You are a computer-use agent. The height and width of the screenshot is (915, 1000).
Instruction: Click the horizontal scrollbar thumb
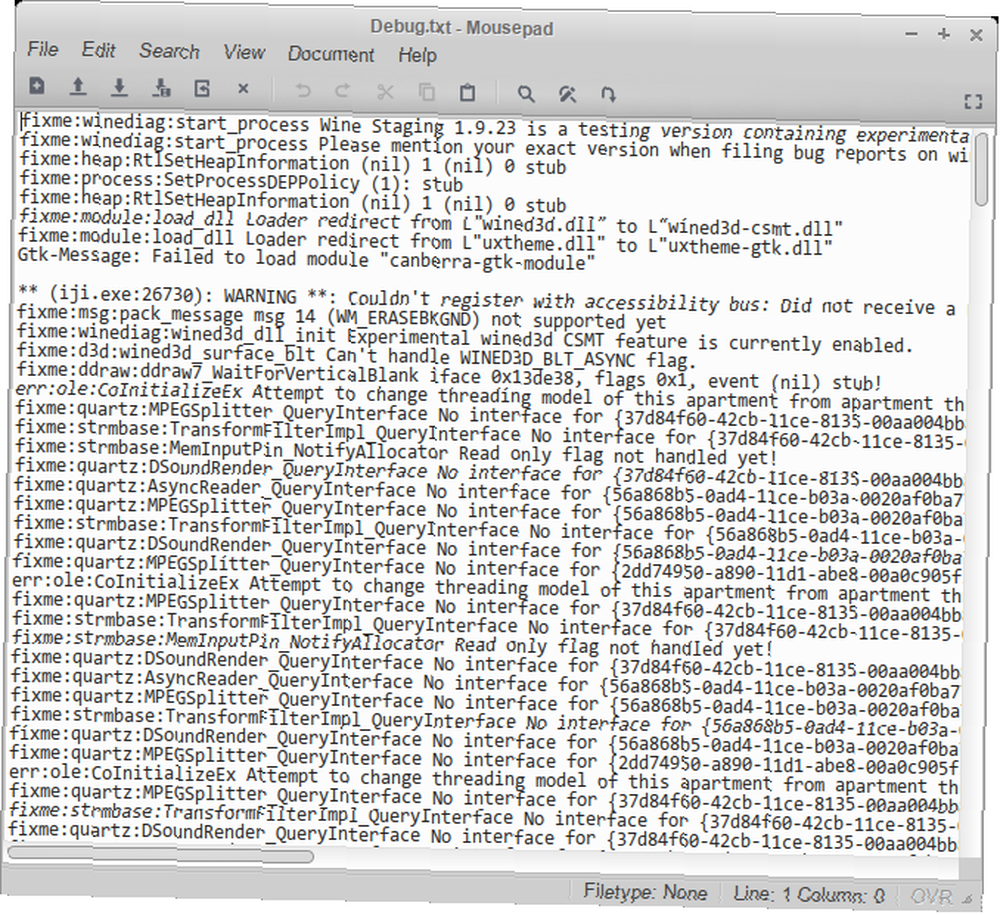point(161,855)
